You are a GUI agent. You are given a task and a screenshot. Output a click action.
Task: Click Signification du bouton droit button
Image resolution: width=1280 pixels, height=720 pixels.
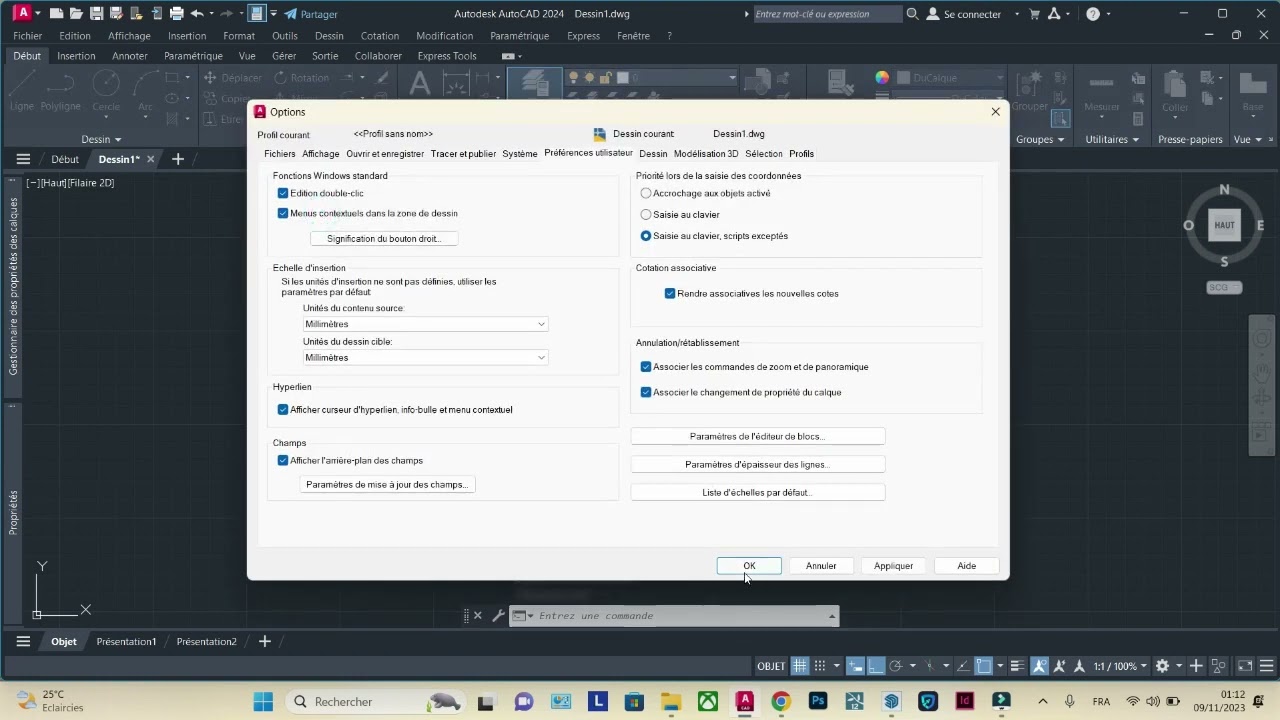(384, 238)
